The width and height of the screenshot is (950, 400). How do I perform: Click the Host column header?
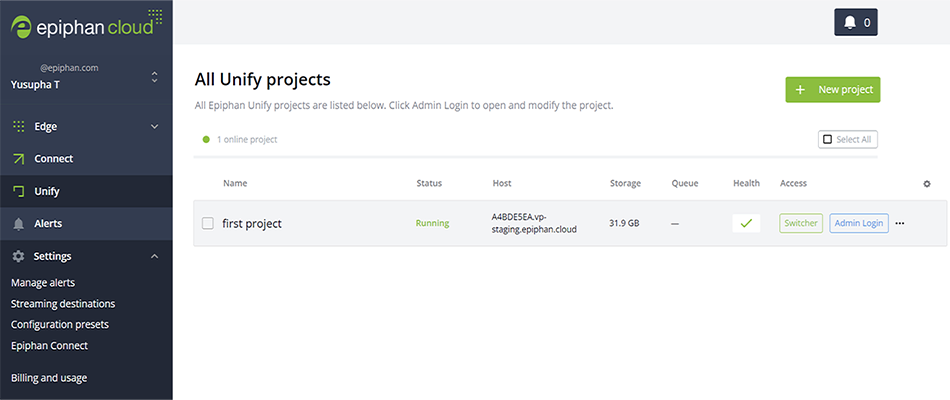(x=502, y=183)
